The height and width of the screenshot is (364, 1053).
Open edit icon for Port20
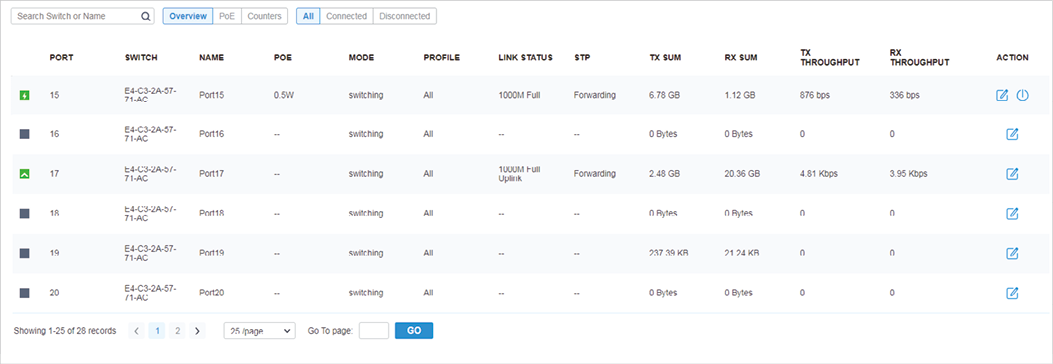[x=1013, y=293]
